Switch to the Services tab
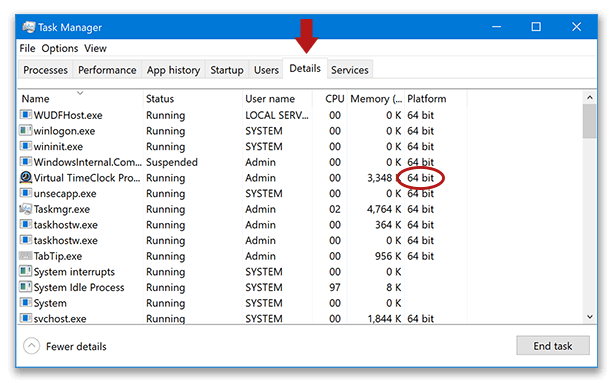The image size is (613, 383). pos(350,70)
